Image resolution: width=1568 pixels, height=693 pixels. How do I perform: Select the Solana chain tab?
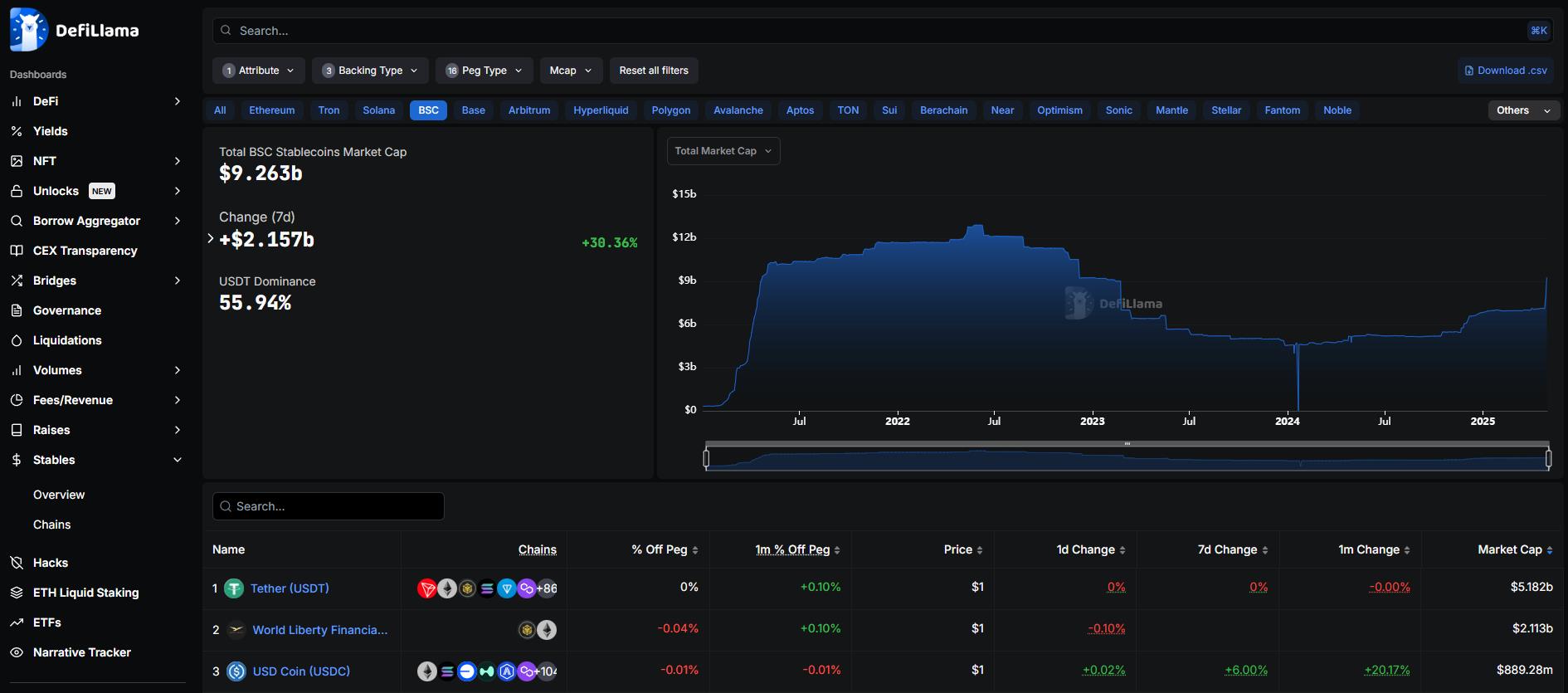(378, 110)
